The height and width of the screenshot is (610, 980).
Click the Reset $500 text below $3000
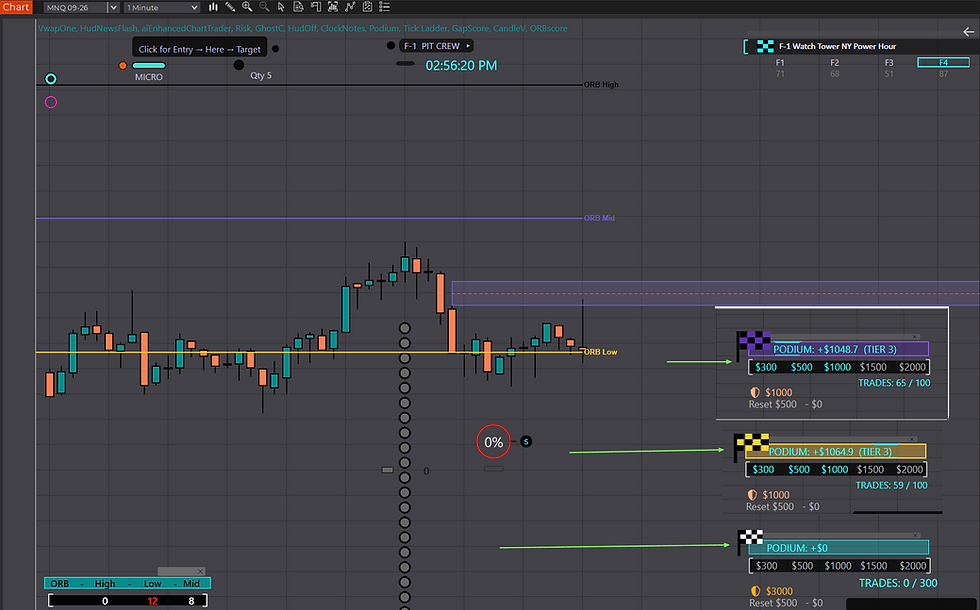tap(772, 603)
